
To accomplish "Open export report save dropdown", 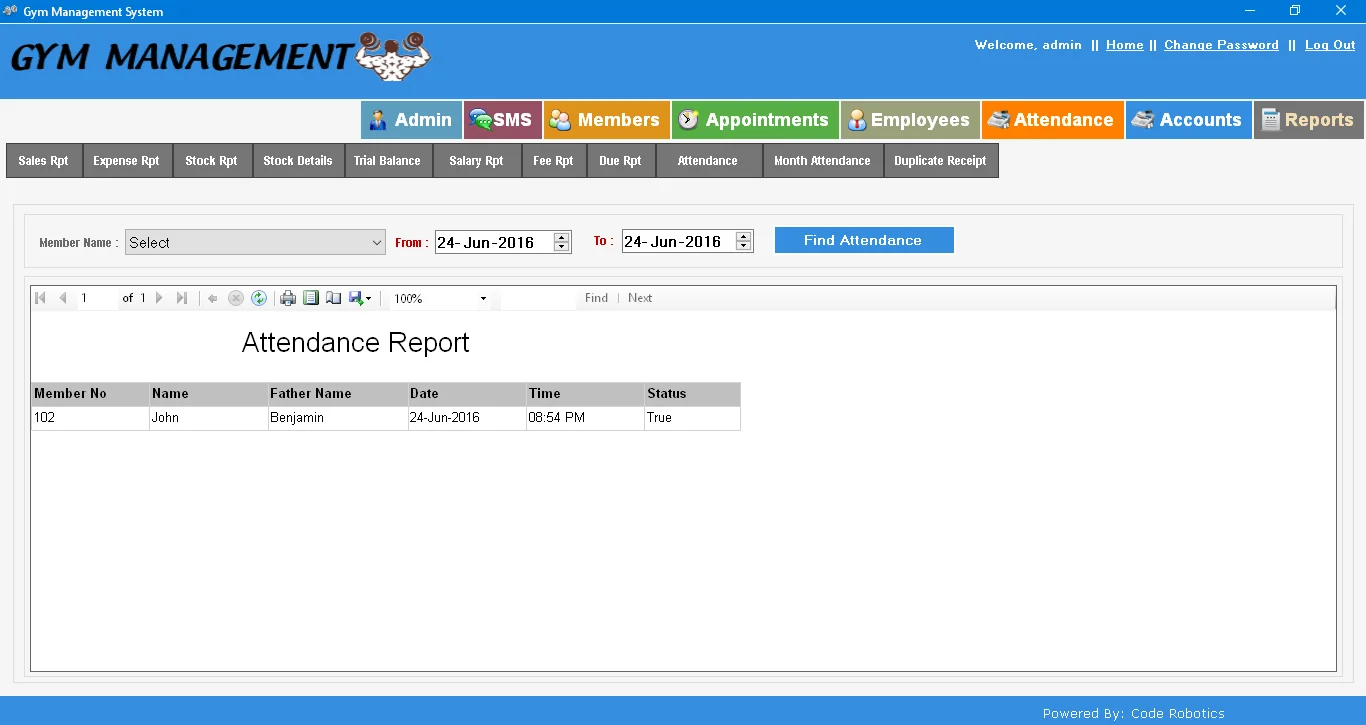I will tap(360, 298).
